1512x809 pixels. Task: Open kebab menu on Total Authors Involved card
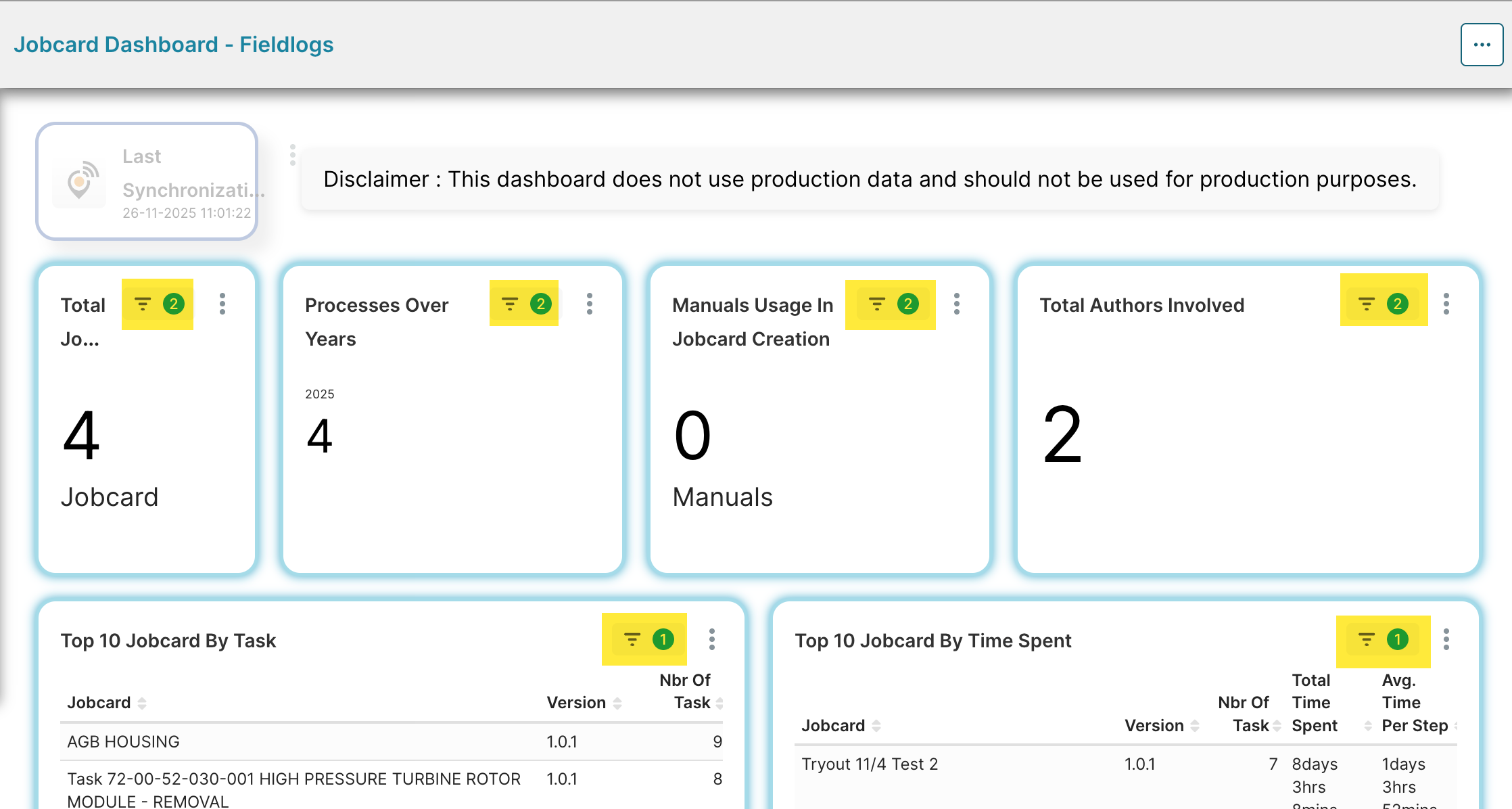tap(1446, 304)
